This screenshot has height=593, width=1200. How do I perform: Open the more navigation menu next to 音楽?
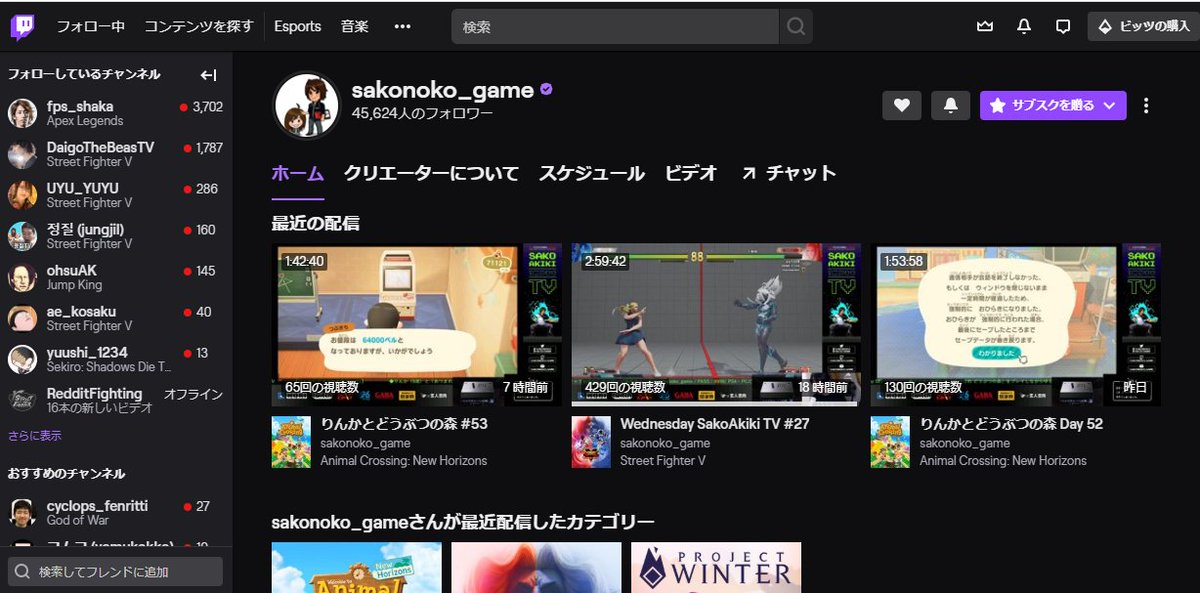coord(403,26)
